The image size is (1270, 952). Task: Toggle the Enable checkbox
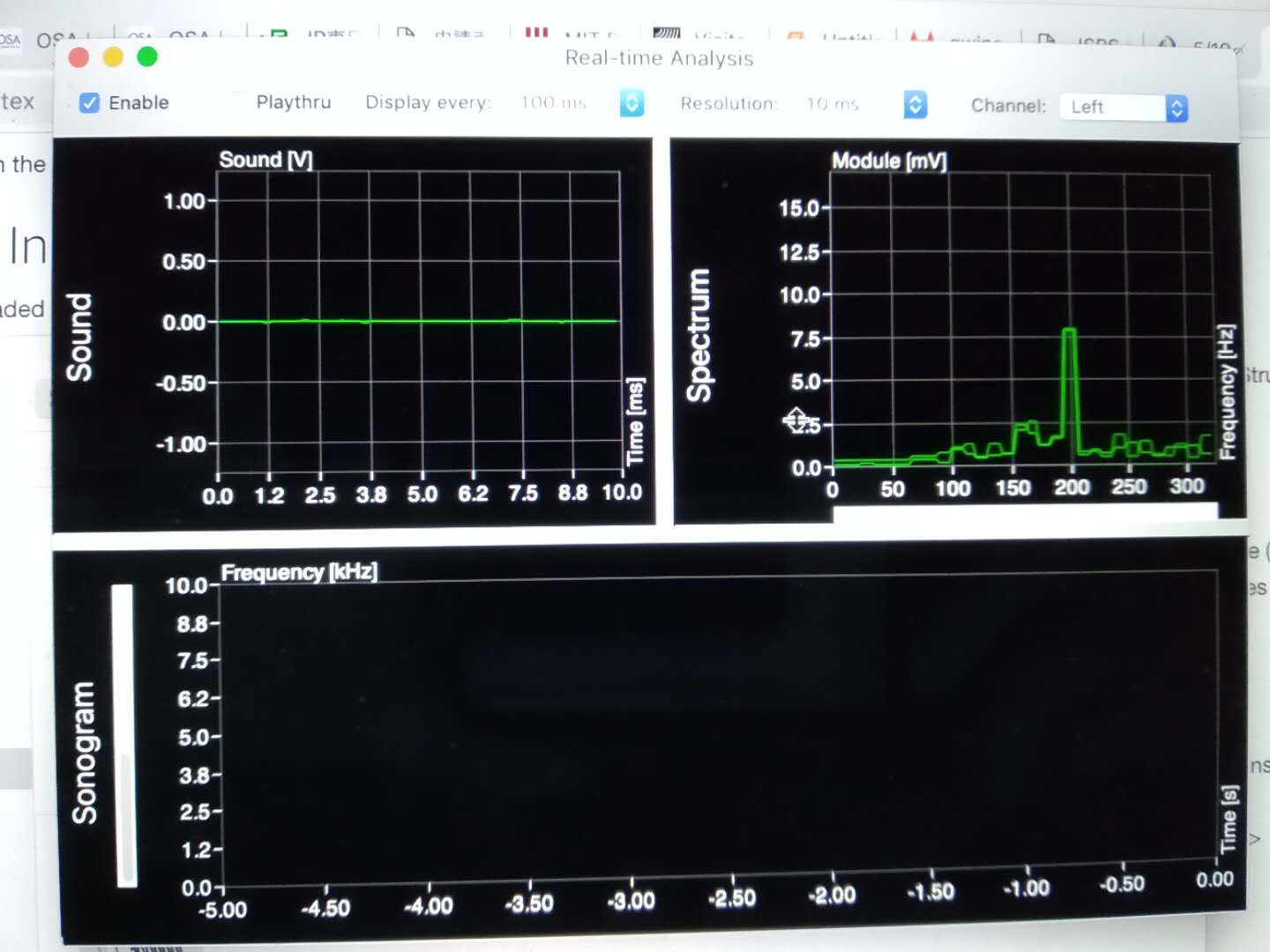(x=90, y=103)
